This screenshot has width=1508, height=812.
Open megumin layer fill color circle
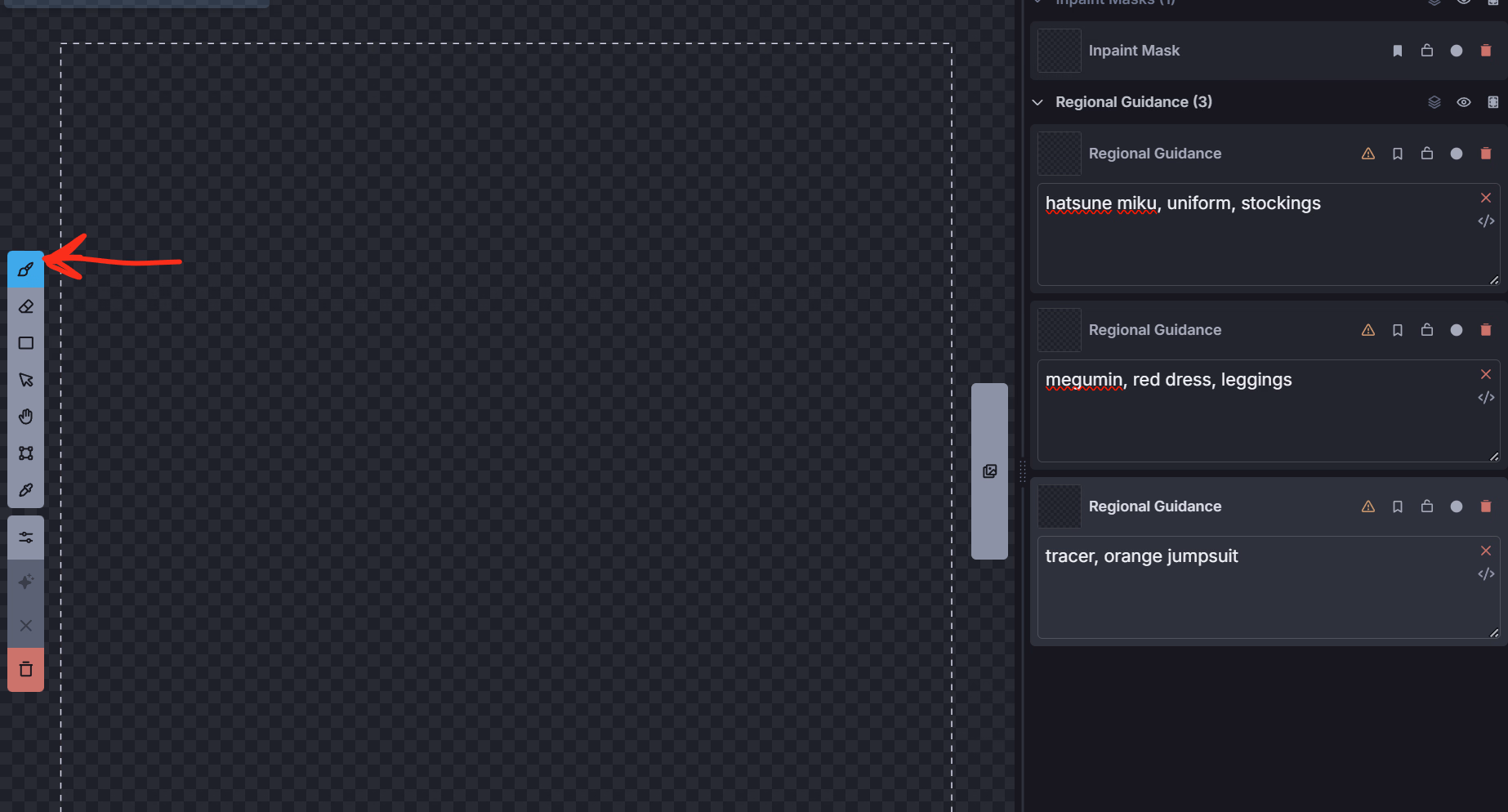[1457, 330]
